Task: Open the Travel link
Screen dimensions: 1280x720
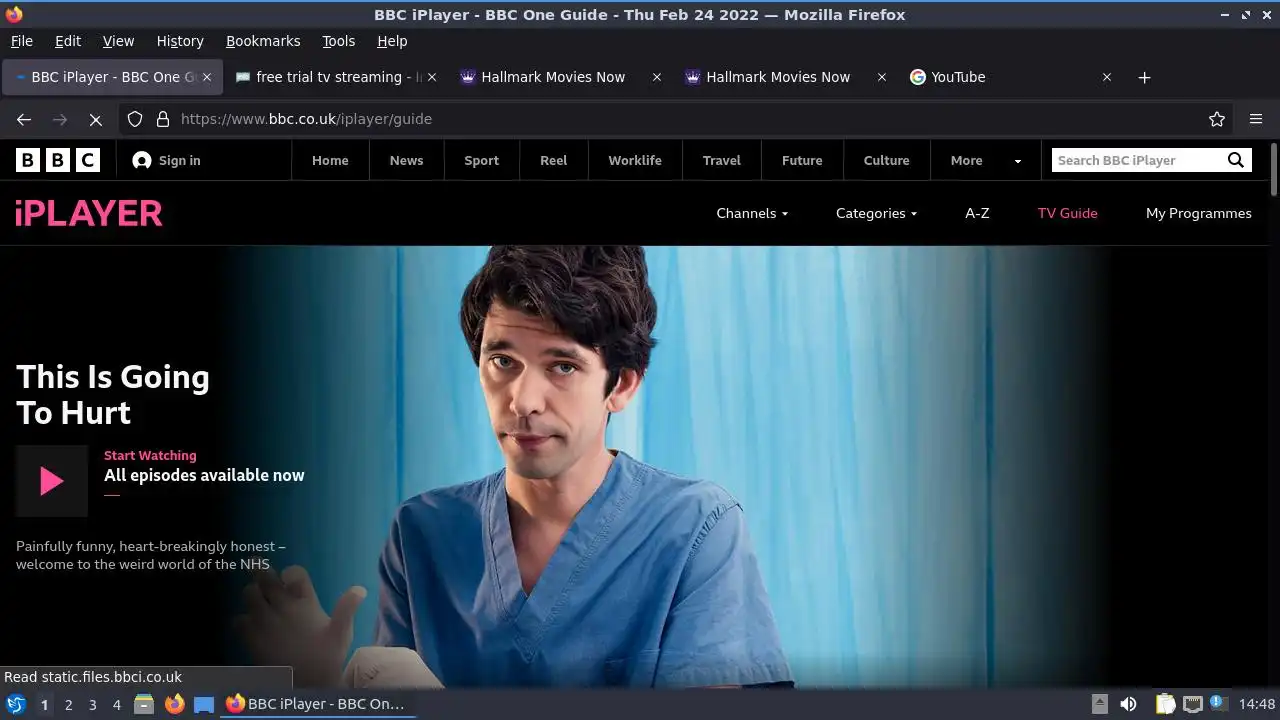Action: (721, 160)
